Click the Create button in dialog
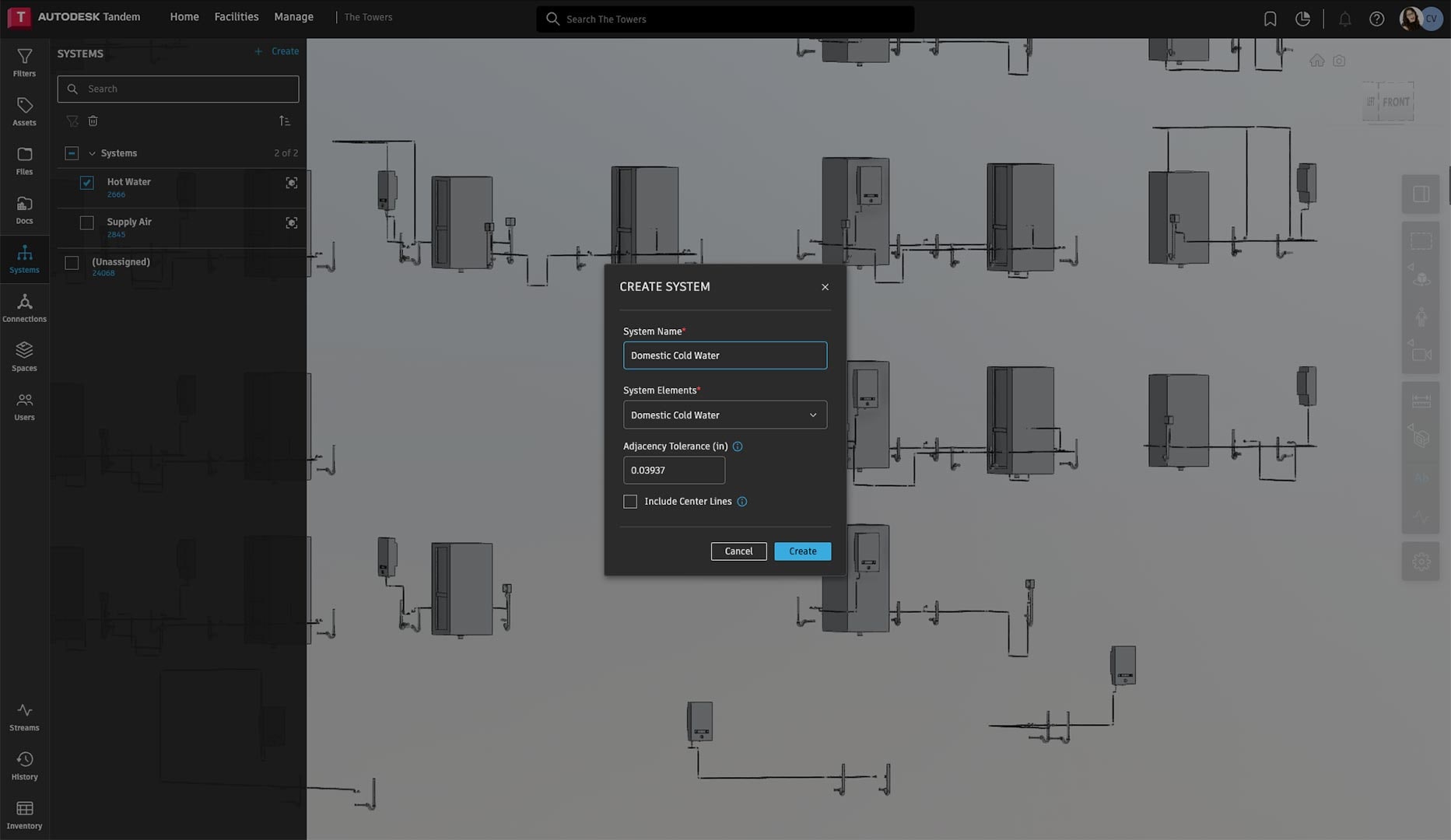1451x840 pixels. pyautogui.click(x=802, y=551)
